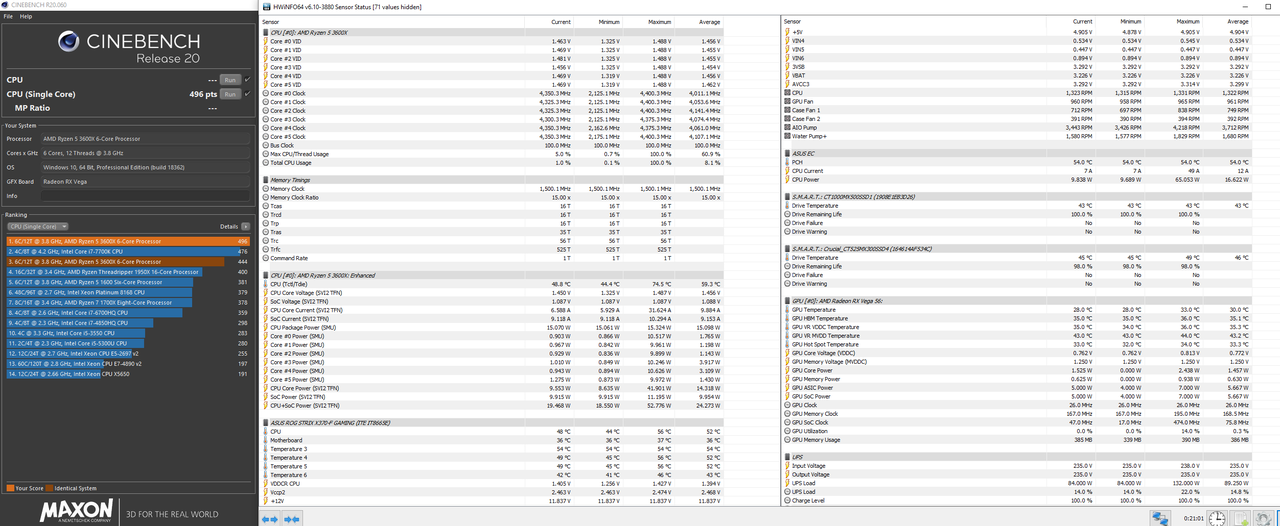
Task: Run the CPU multi-core benchmark
Action: [x=229, y=79]
